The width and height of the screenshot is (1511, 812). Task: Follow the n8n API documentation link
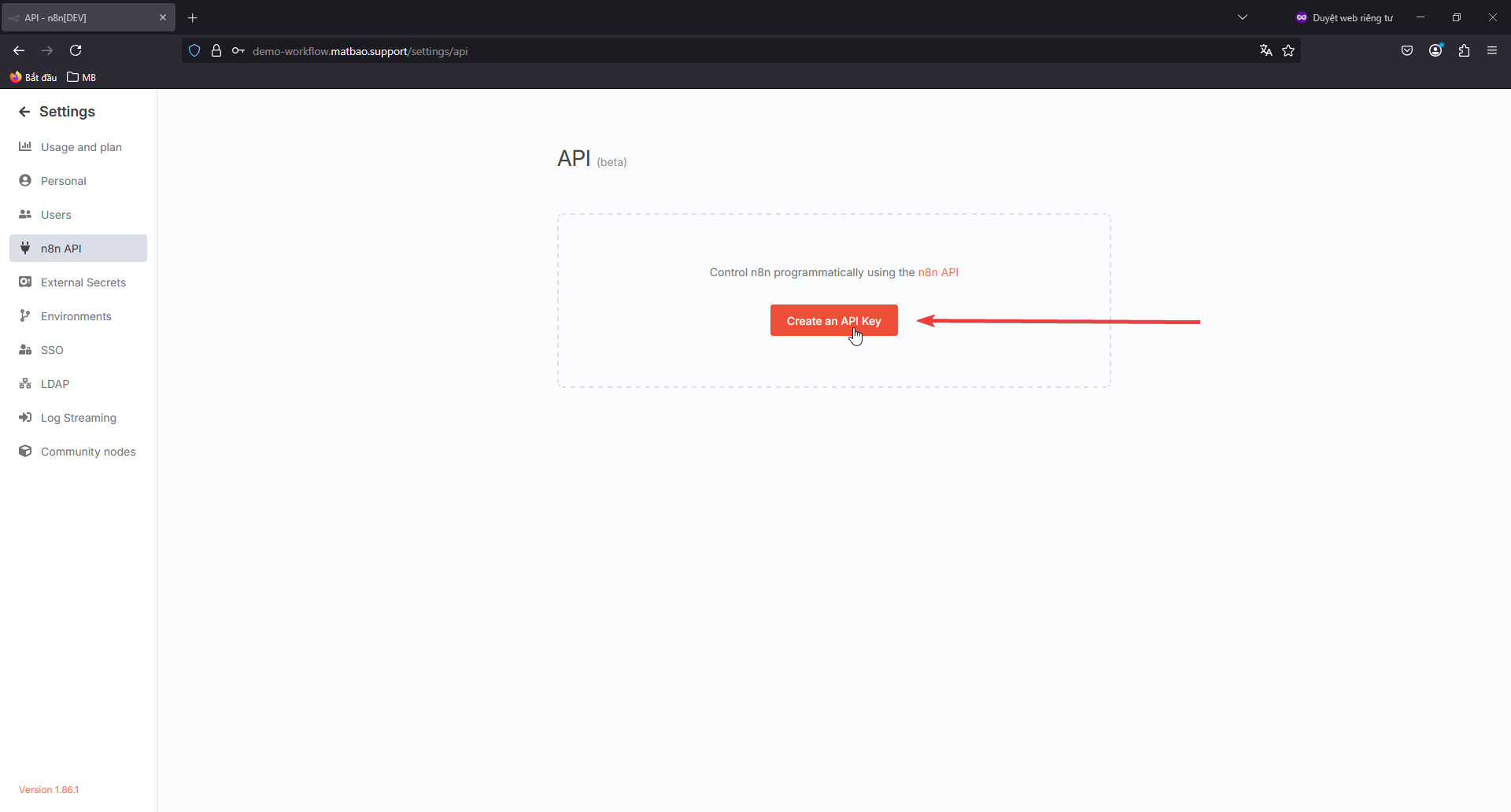(x=938, y=272)
